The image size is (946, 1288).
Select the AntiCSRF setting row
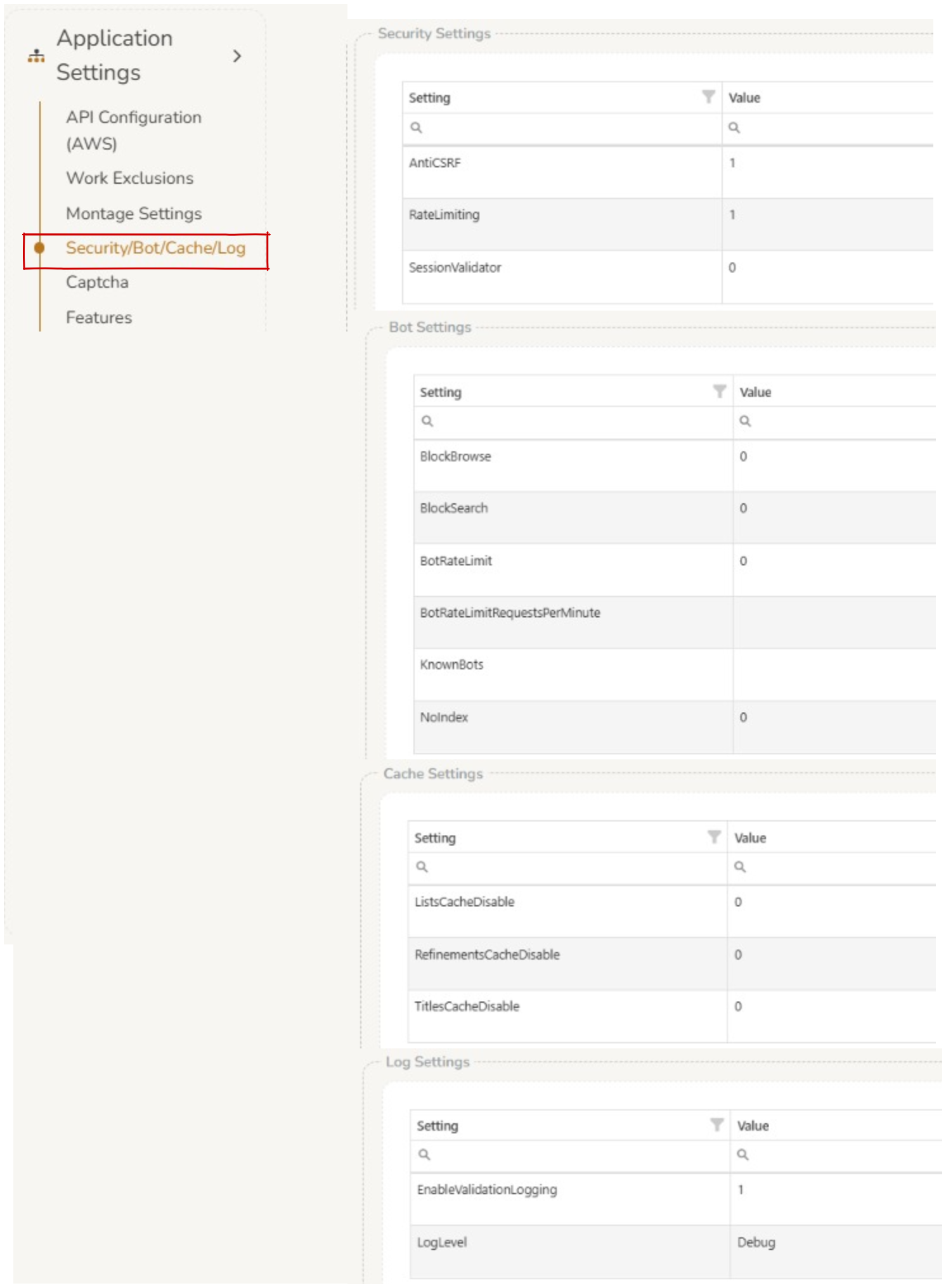(562, 172)
